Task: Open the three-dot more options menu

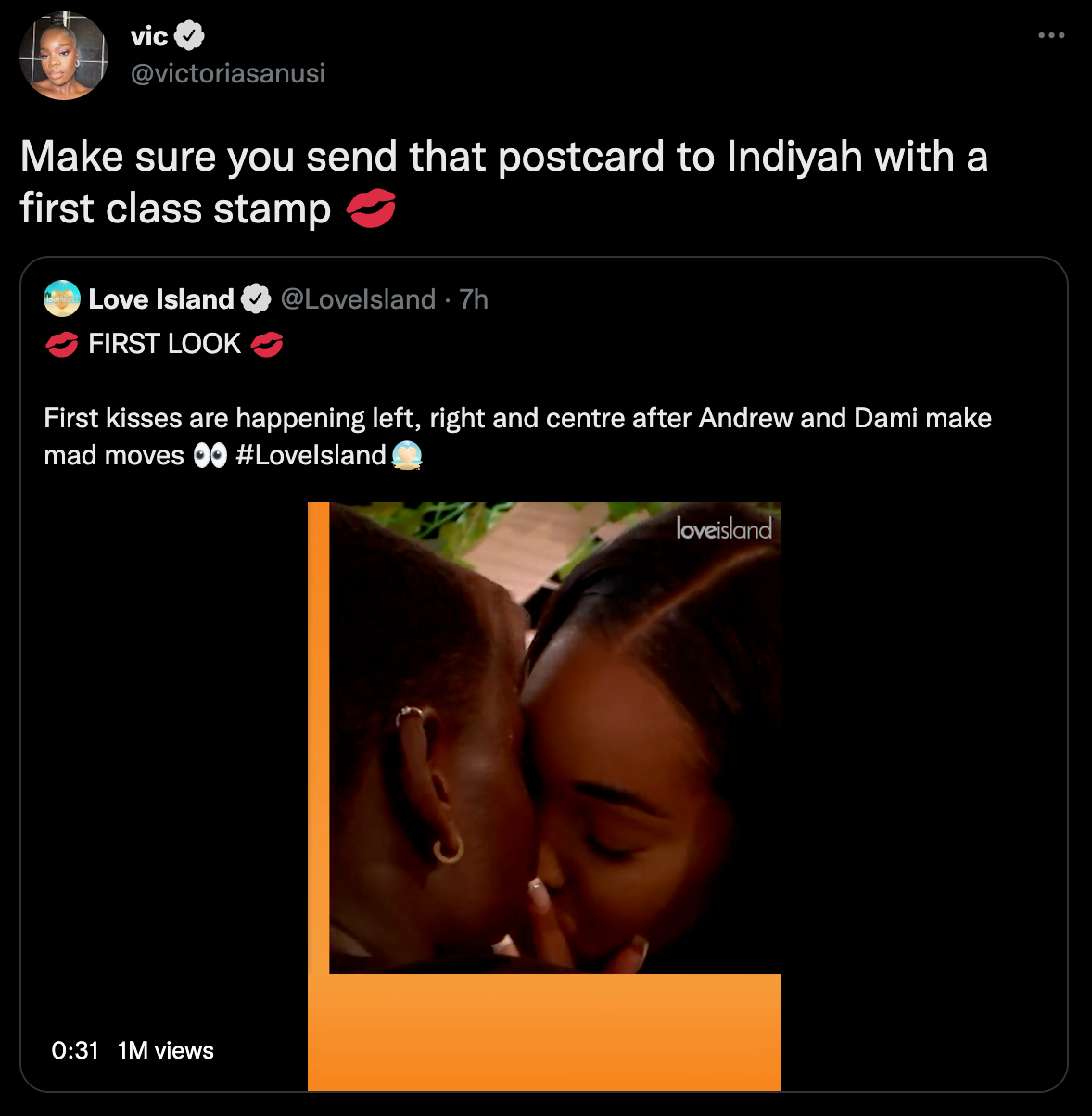Action: tap(1051, 36)
